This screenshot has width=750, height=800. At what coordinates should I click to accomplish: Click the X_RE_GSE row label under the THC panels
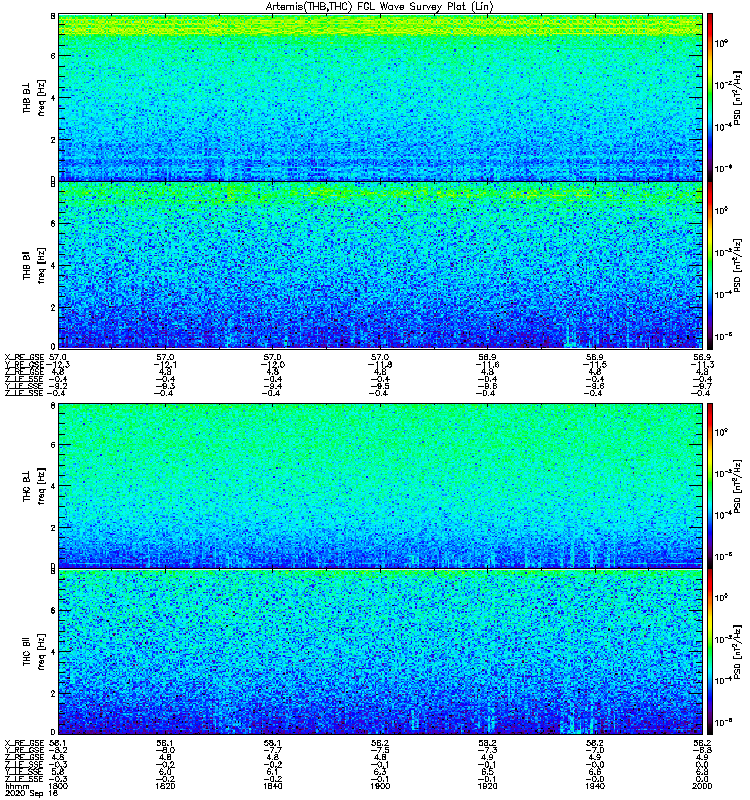24,743
